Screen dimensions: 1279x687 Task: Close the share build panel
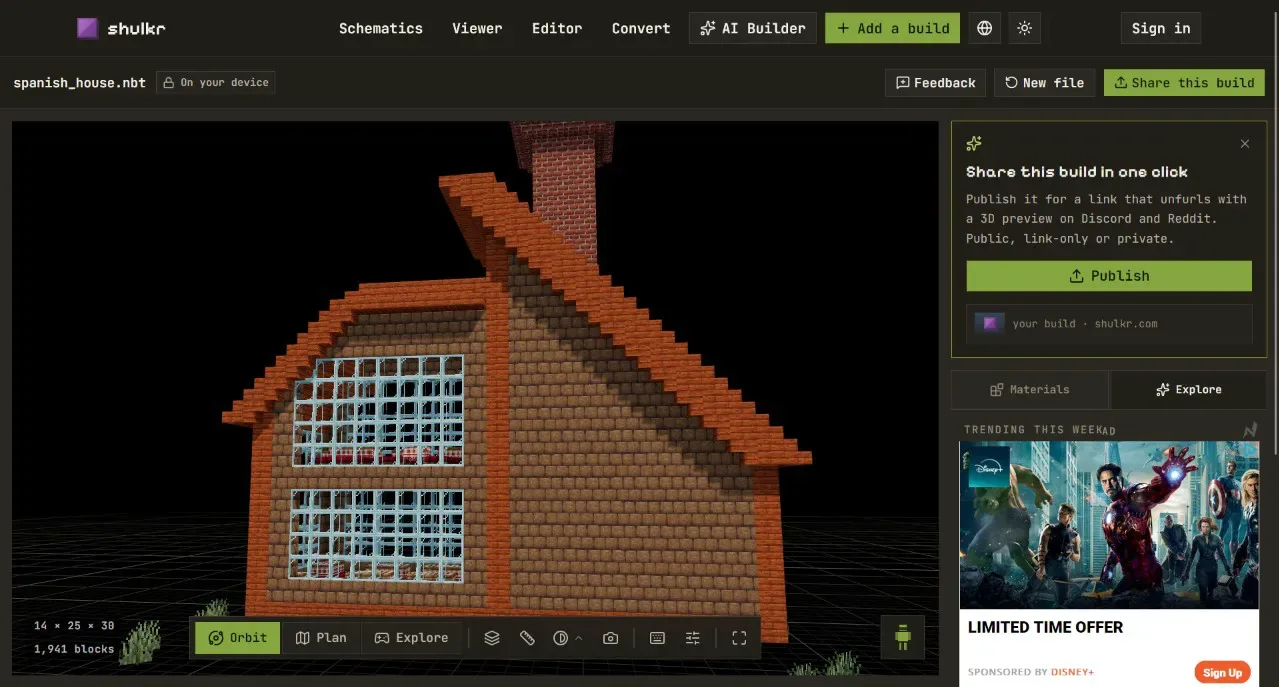pos(1245,144)
